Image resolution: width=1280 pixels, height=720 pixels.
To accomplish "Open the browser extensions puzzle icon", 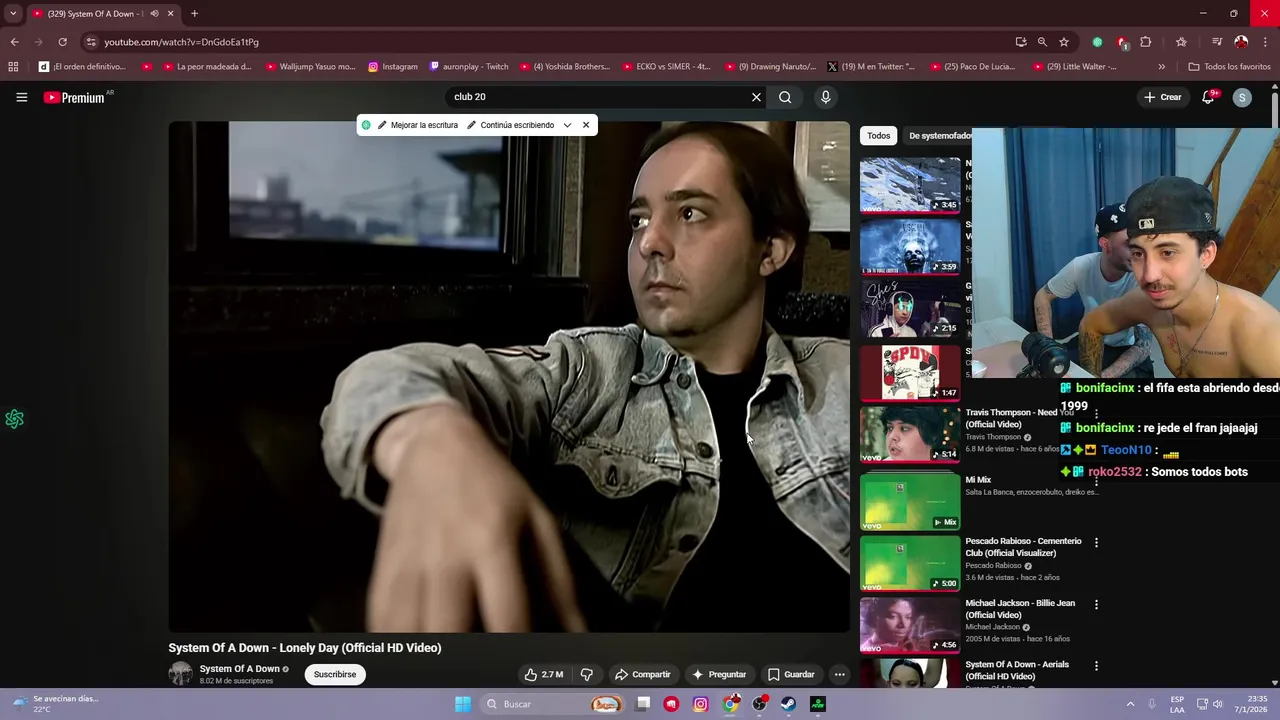I will (x=1146, y=42).
